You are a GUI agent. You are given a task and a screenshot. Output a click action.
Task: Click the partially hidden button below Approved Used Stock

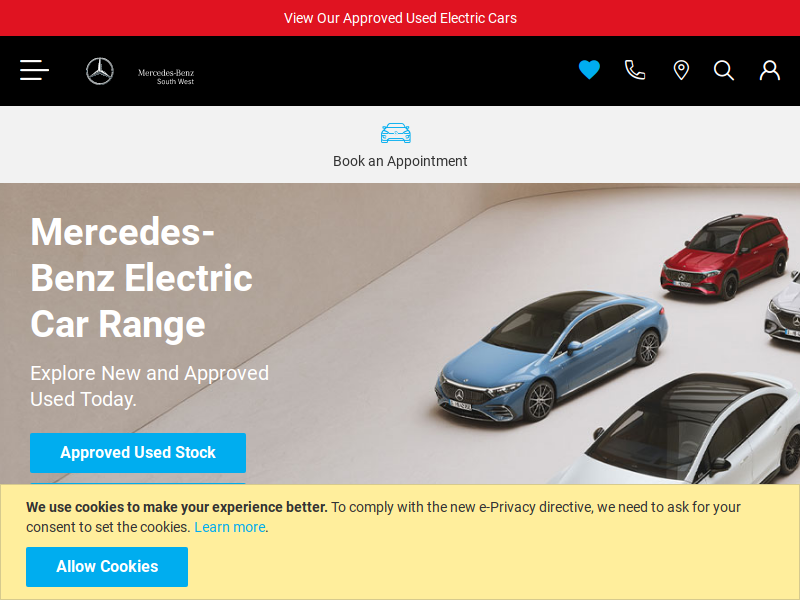point(138,484)
